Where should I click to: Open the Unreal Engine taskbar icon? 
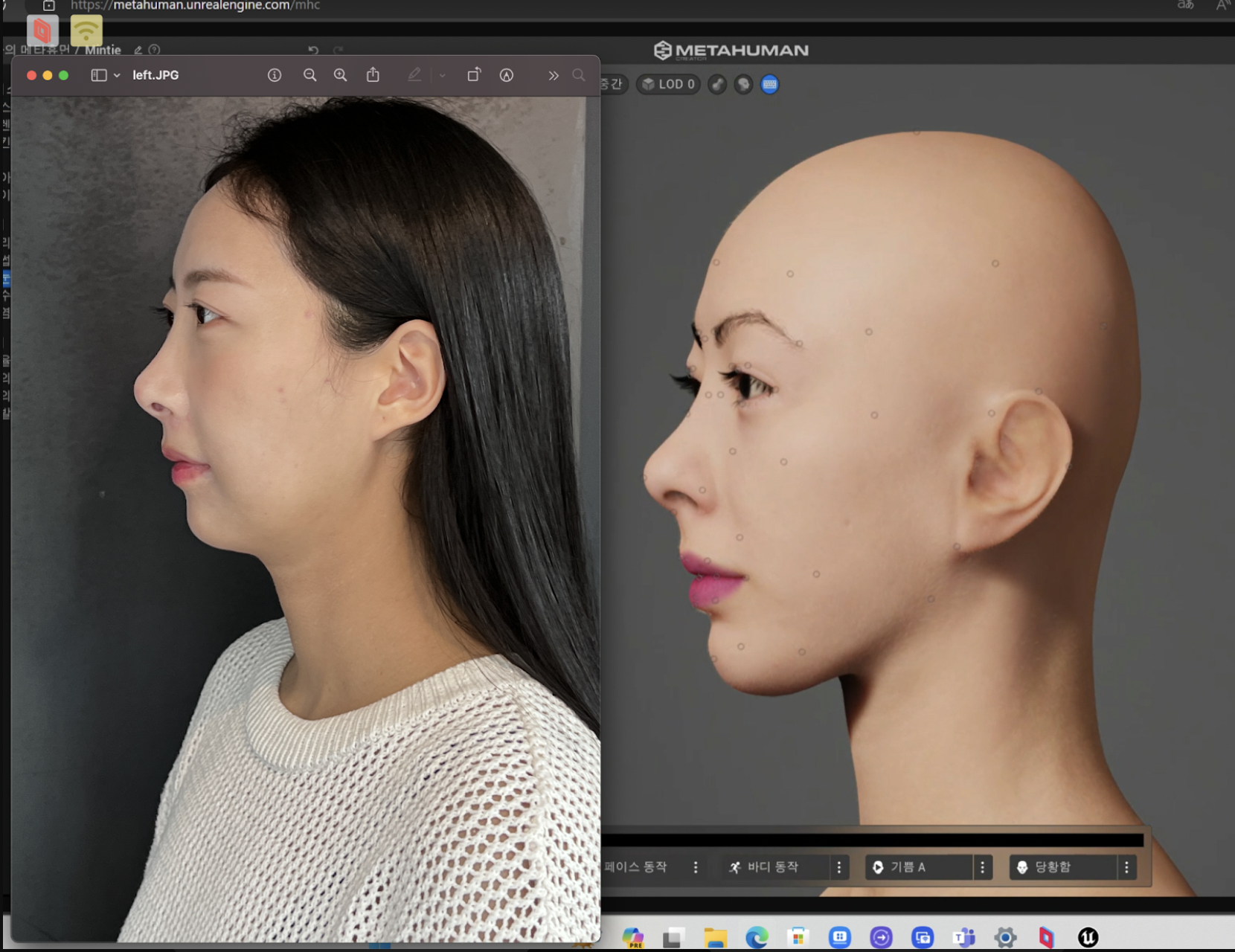1088,937
